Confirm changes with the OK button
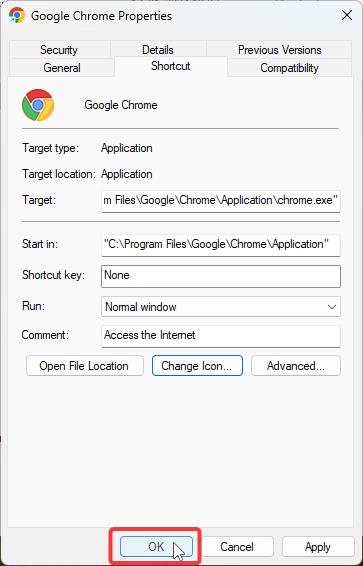Image resolution: width=363 pixels, height=566 pixels. (156, 547)
